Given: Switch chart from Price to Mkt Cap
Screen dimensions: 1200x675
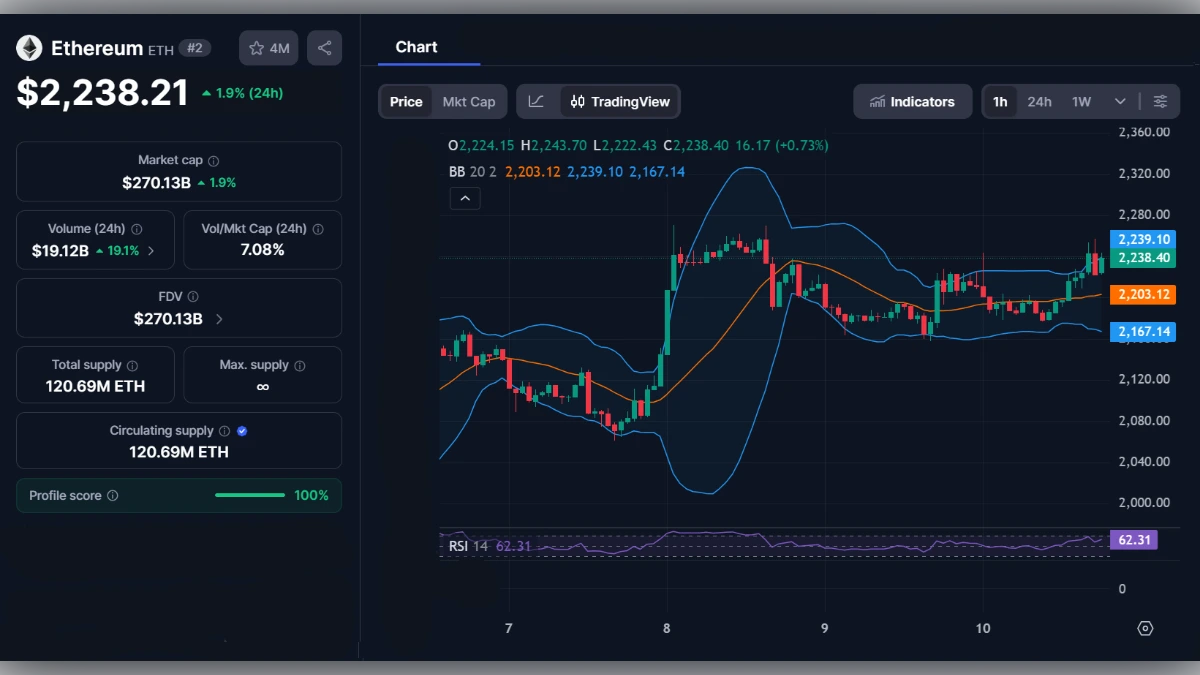Looking at the screenshot, I should [469, 101].
